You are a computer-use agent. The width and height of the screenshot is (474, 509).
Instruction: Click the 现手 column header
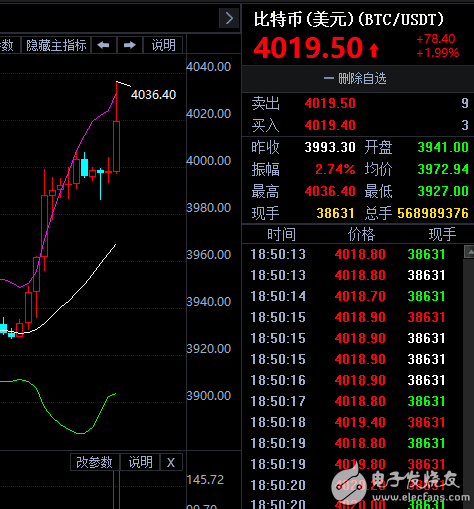coord(442,234)
